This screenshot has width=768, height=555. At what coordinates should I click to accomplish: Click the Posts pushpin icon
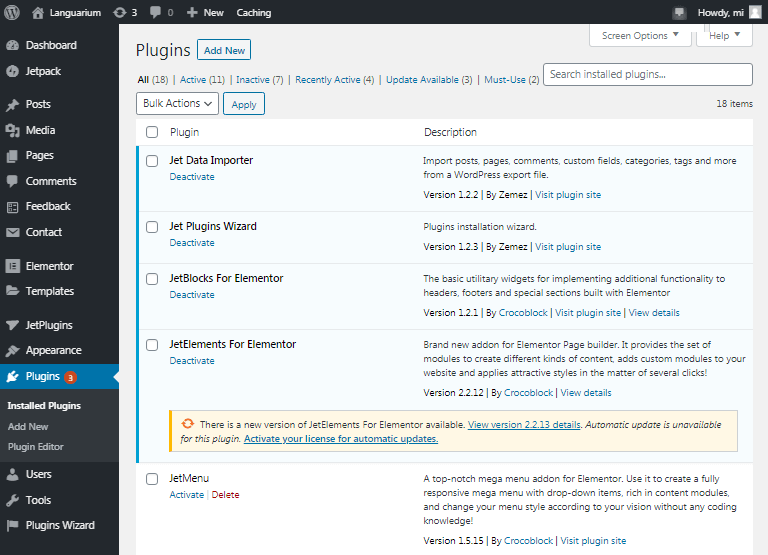point(13,104)
